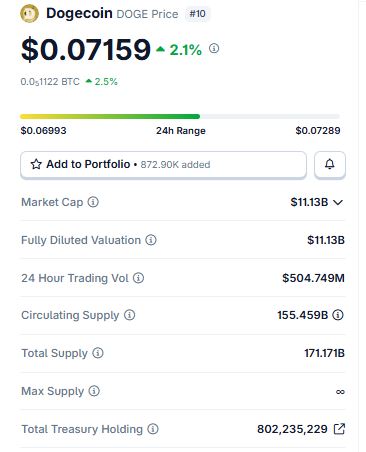
Task: Click the 0.0₅1122 BTC price value
Action: point(50,82)
